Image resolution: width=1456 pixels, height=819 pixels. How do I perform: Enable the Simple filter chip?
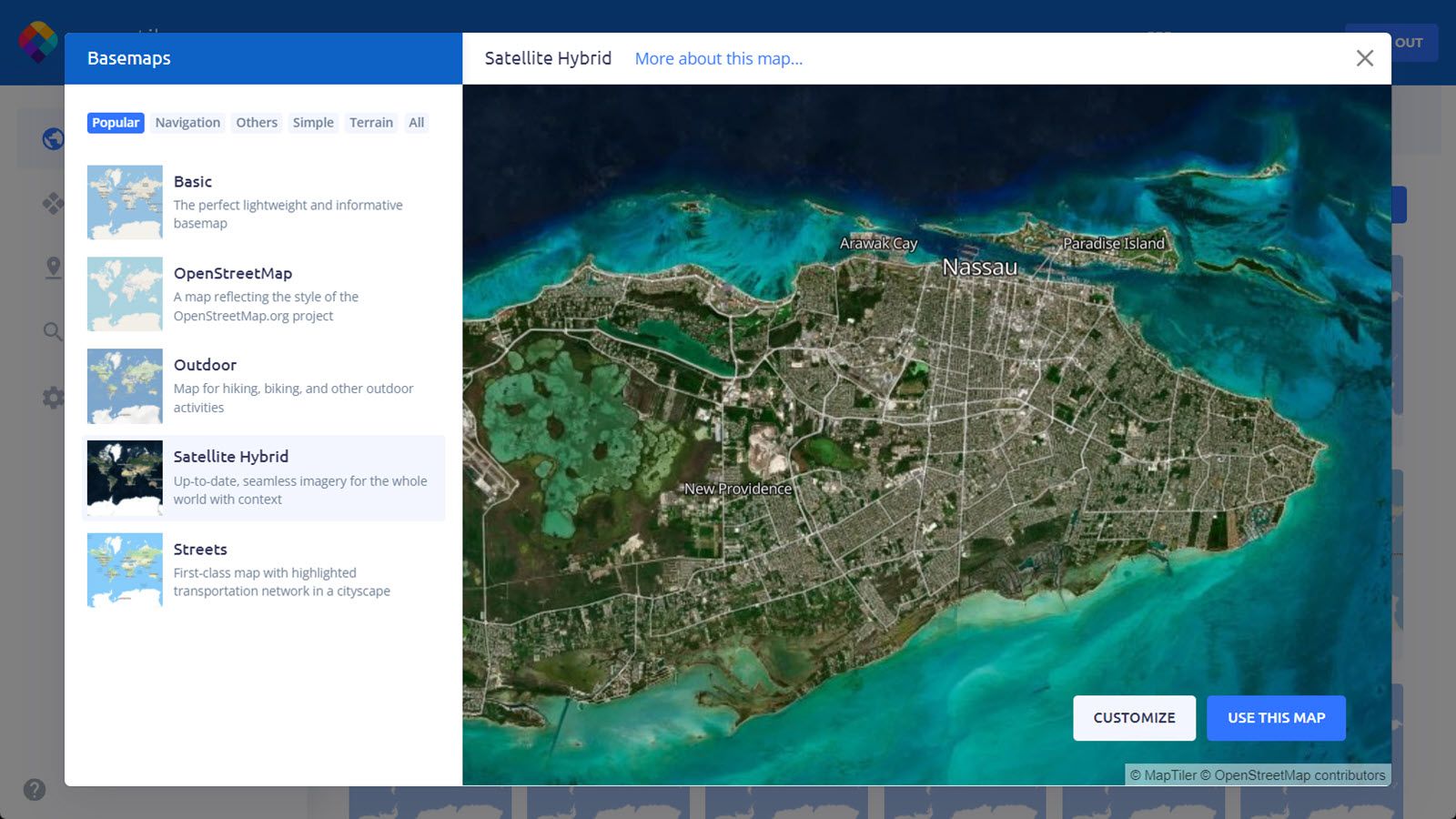tap(313, 122)
